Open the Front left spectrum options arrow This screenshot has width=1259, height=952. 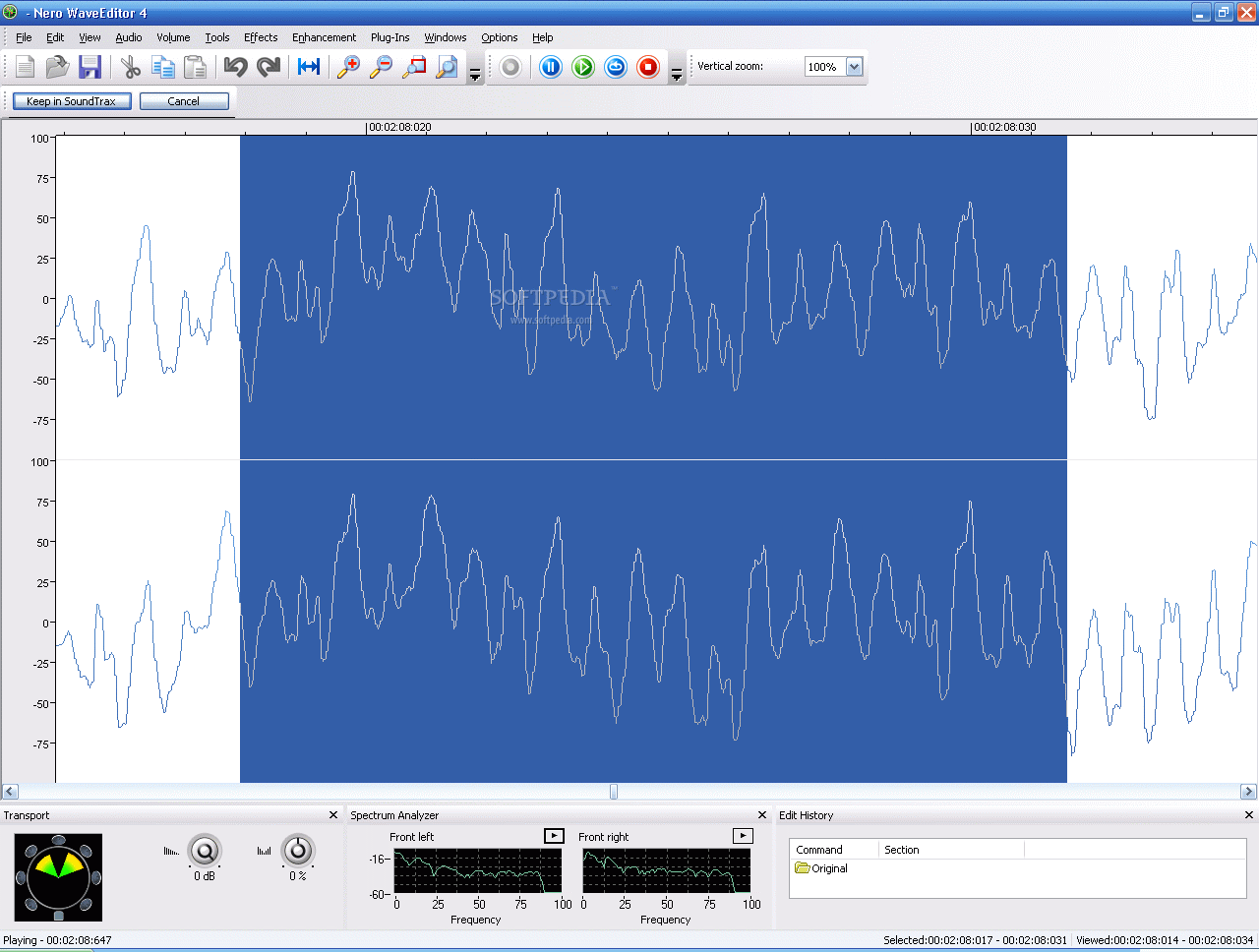(555, 835)
